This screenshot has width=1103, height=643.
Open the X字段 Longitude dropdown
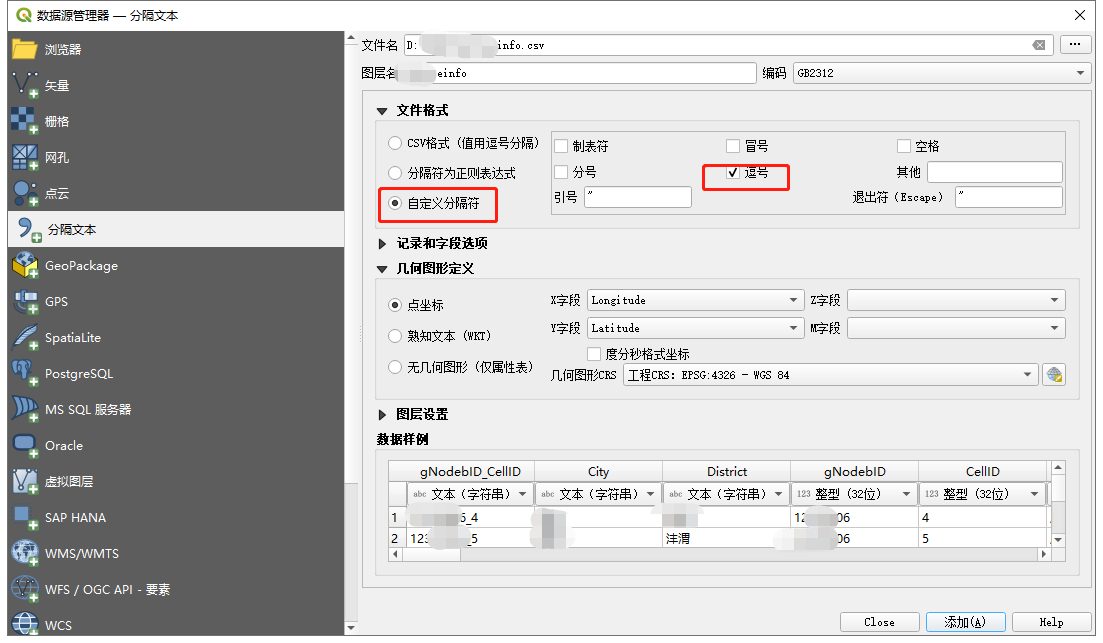(x=695, y=300)
